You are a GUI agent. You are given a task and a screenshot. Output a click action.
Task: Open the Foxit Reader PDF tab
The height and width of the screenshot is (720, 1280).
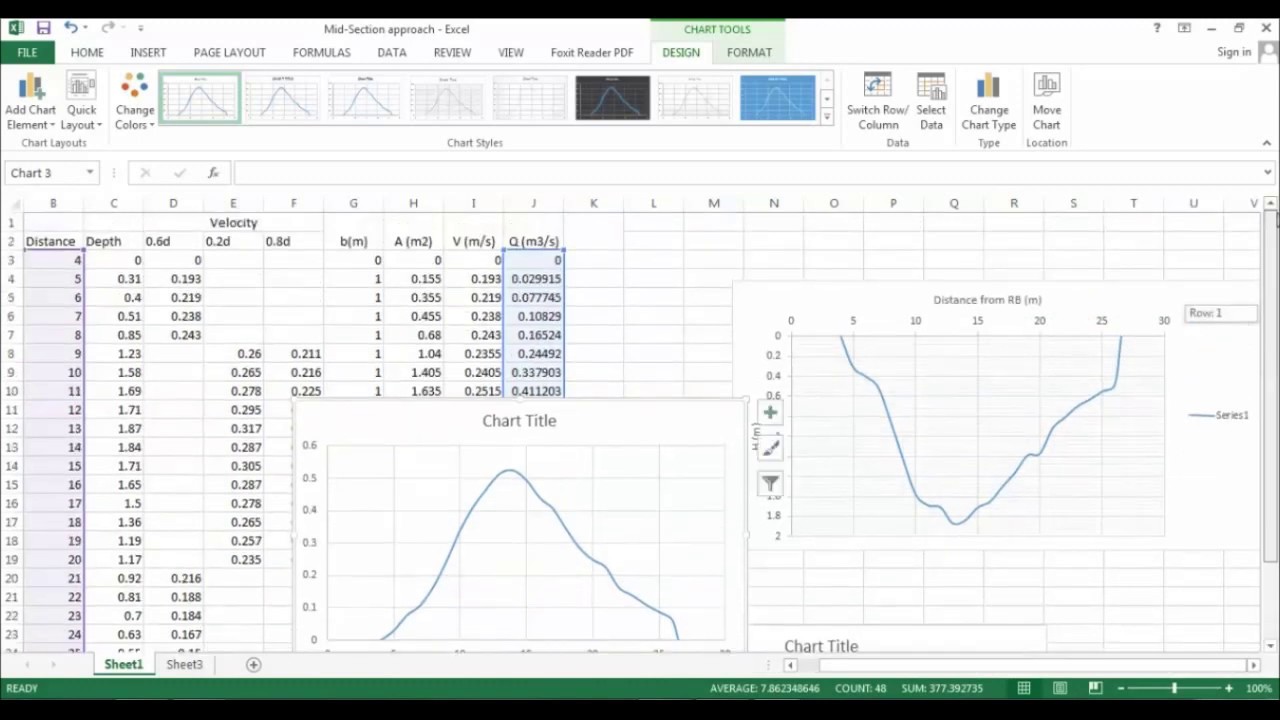pos(592,52)
